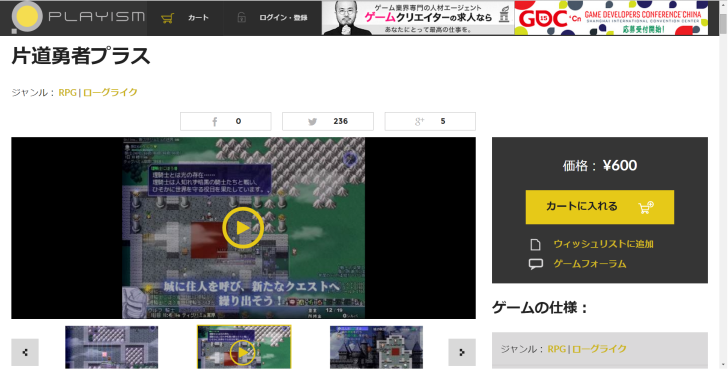Image resolution: width=728 pixels, height=369 pixels.
Task: Select the first screenshot thumbnail
Action: 111,347
